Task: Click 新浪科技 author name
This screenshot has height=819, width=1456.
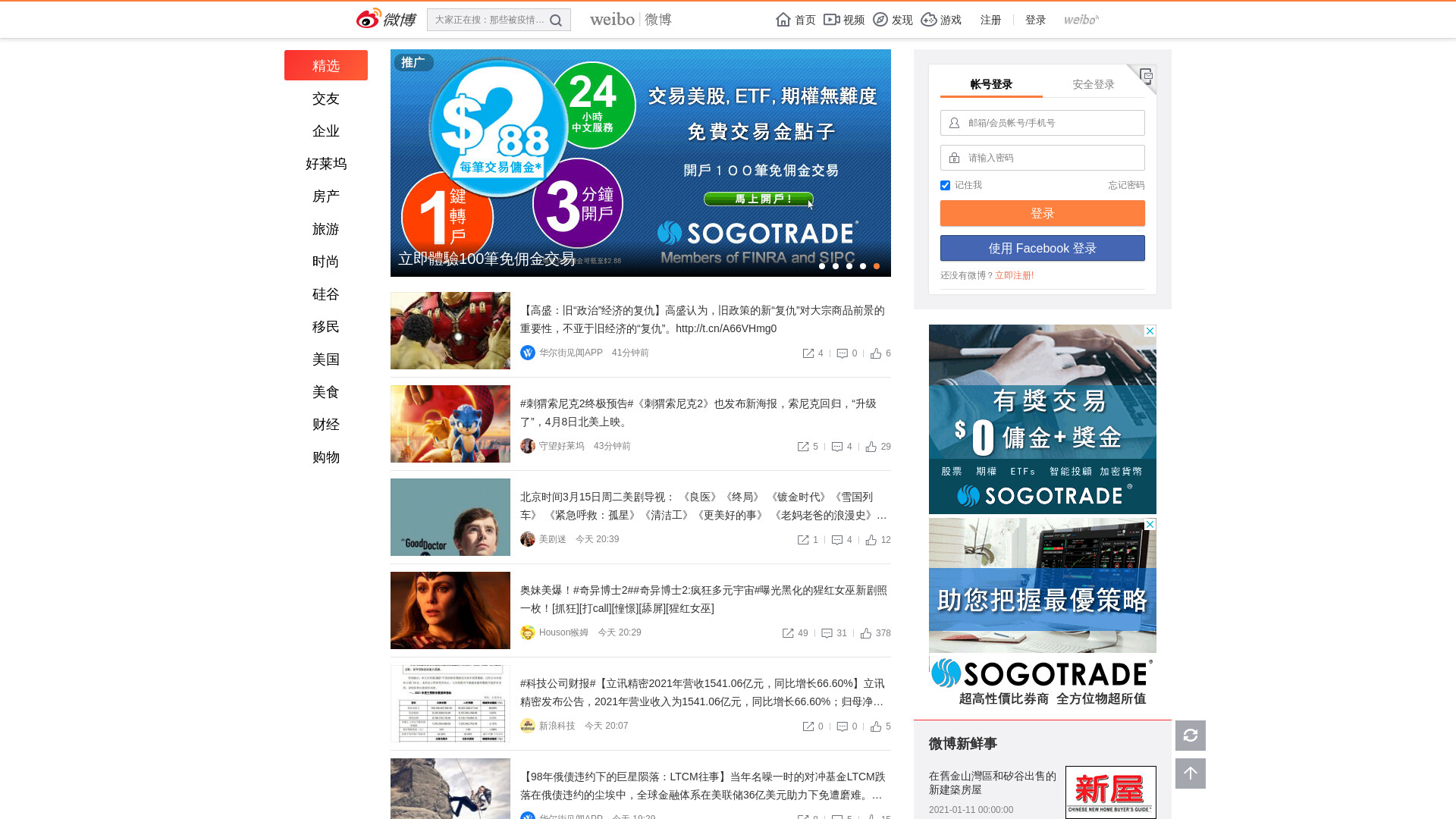Action: (557, 726)
